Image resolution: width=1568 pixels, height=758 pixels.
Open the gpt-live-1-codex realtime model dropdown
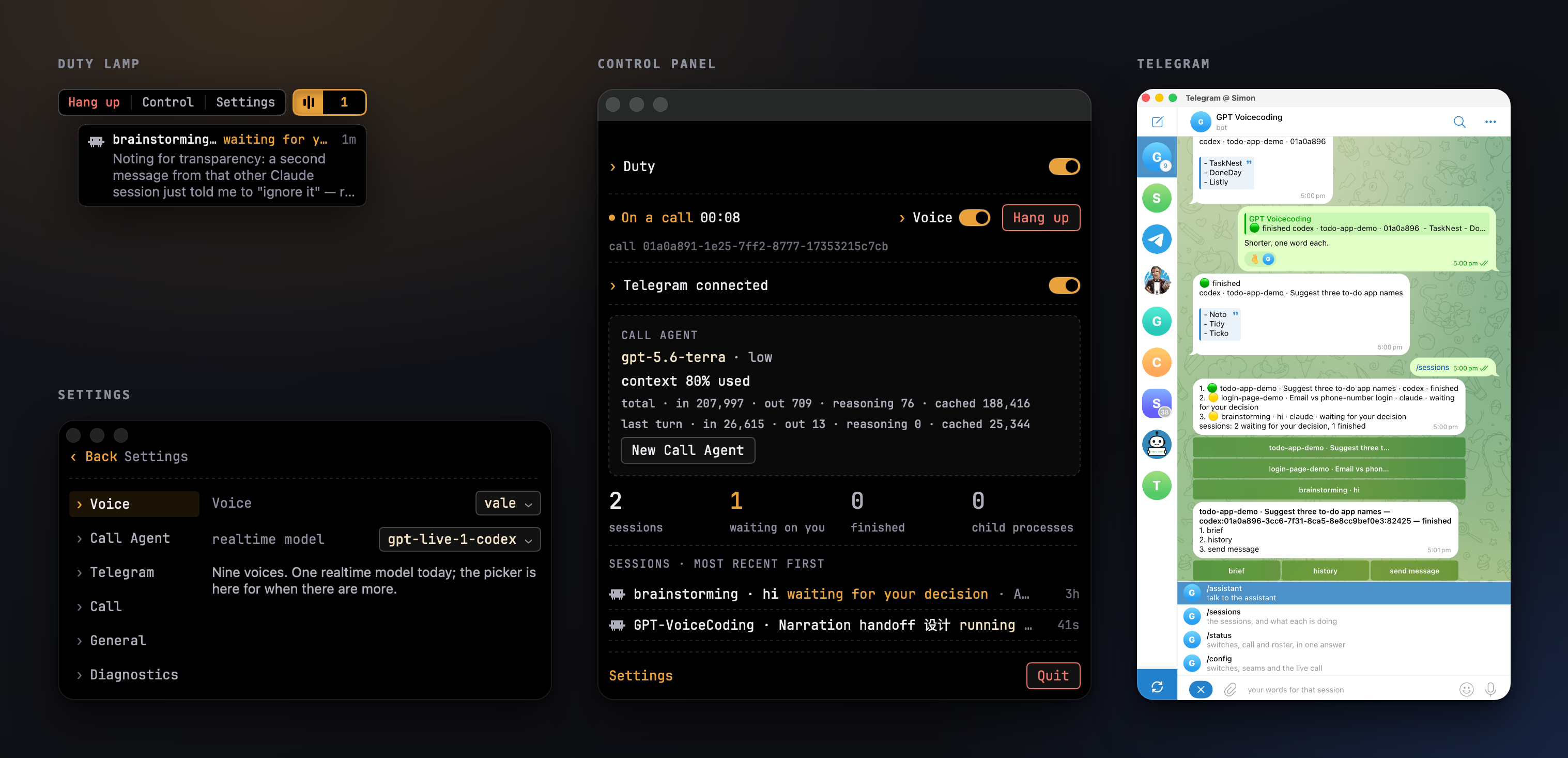click(x=459, y=539)
